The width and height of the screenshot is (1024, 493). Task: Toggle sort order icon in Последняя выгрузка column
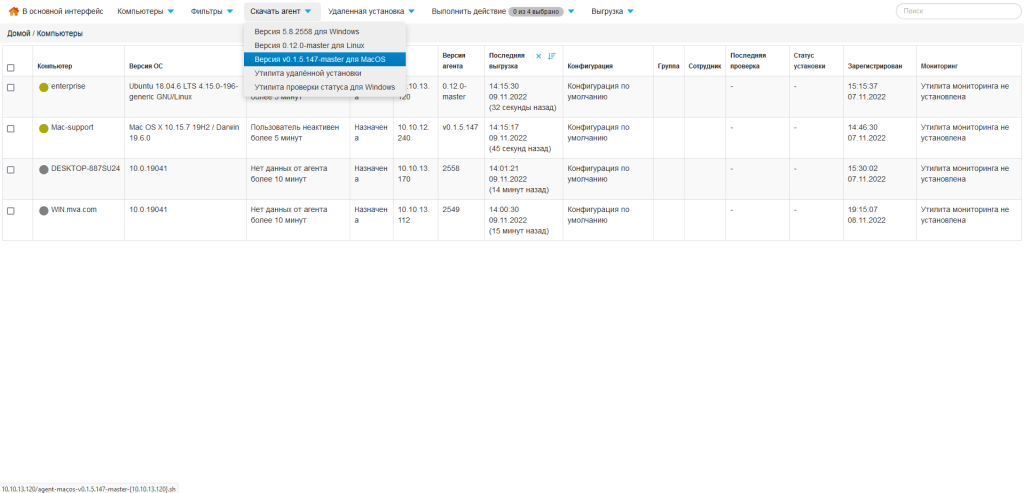coord(552,56)
